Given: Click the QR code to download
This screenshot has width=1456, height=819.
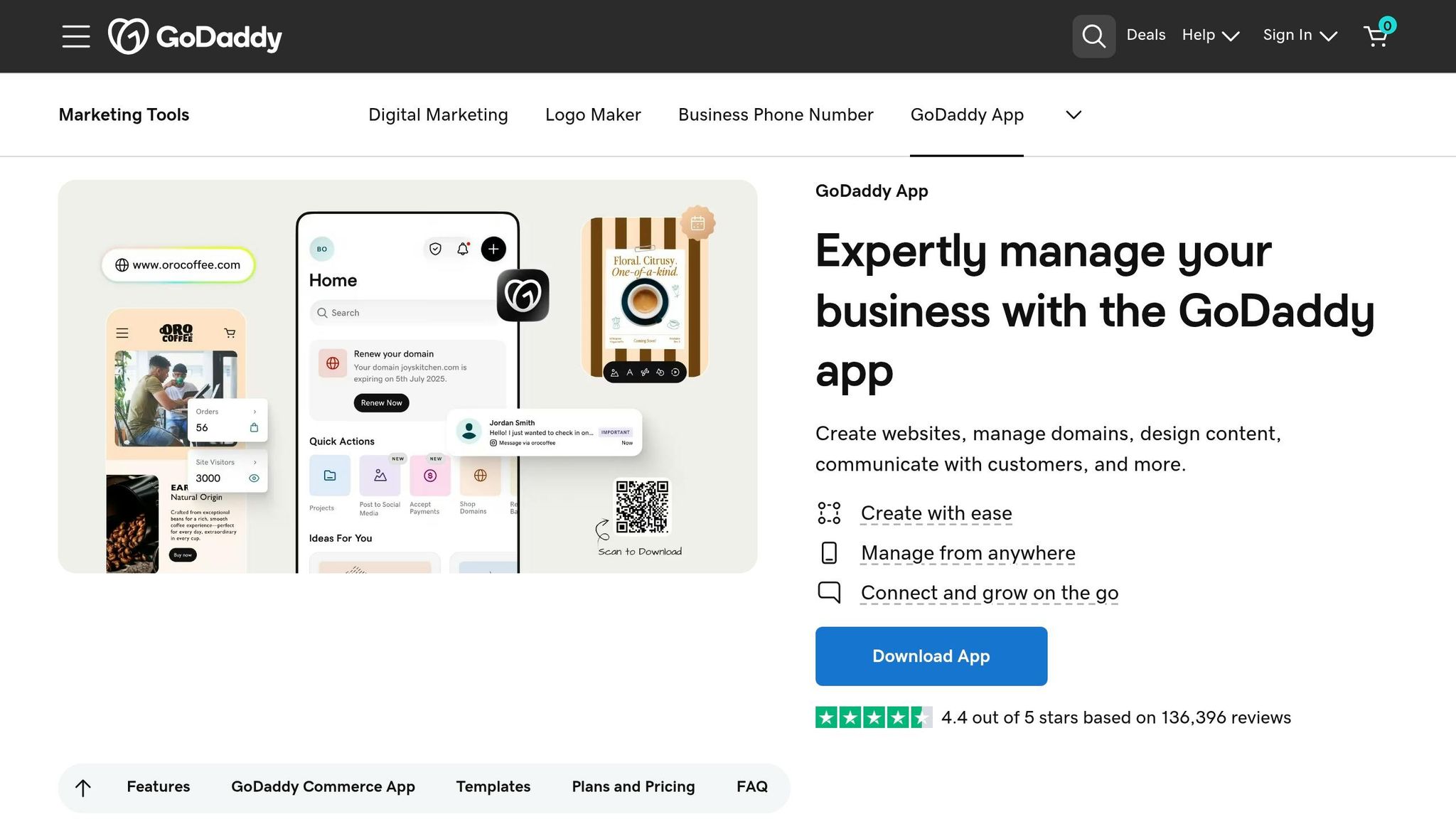Looking at the screenshot, I should (x=642, y=506).
